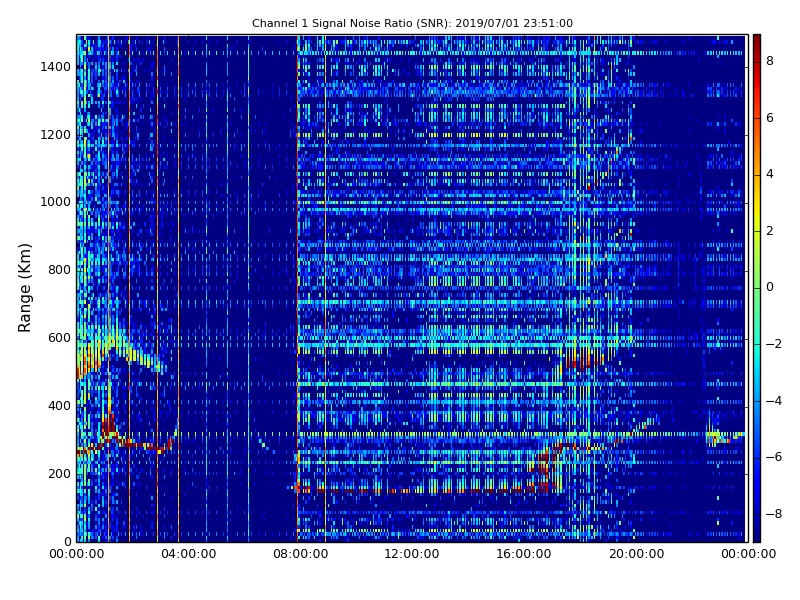
Task: Click the colorbar label 4
Action: tap(770, 174)
